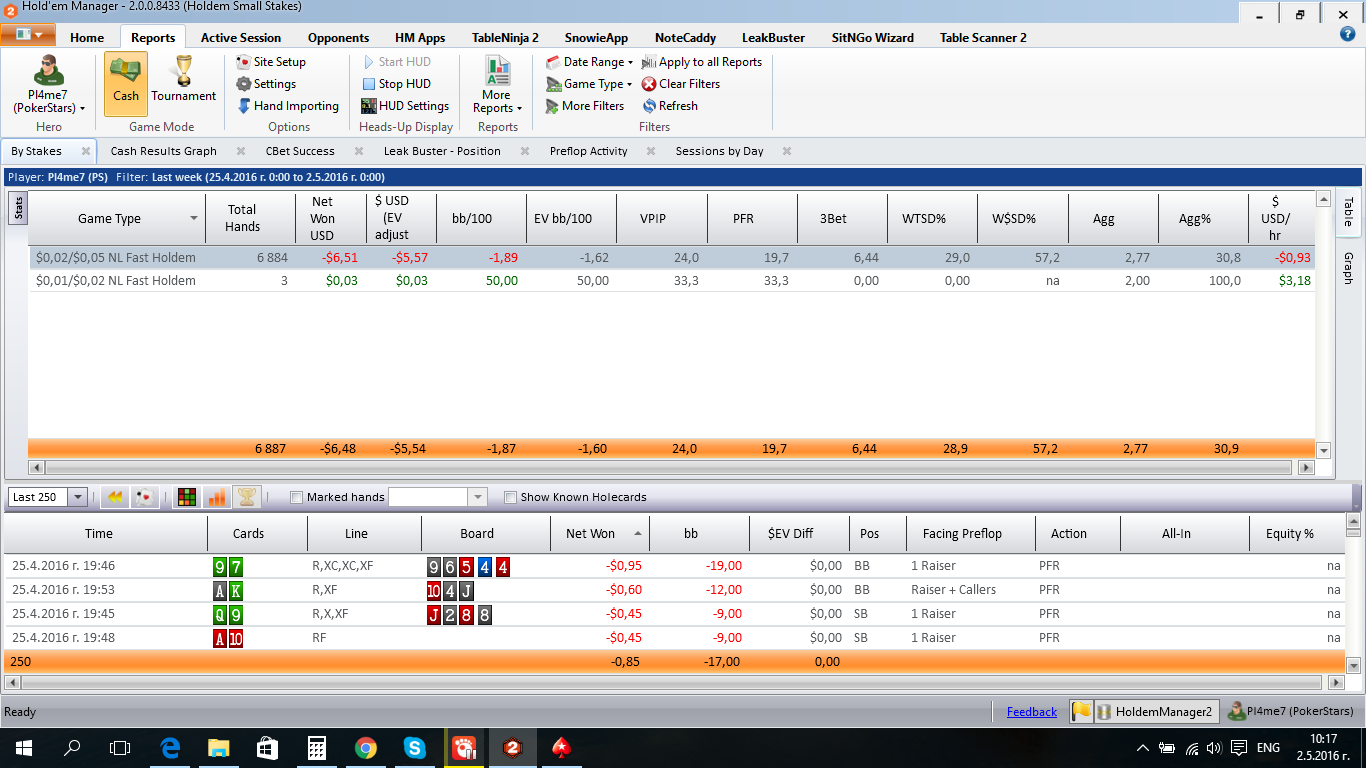Open Windows Start menu
Viewport: 1366px width, 768px height.
point(24,747)
